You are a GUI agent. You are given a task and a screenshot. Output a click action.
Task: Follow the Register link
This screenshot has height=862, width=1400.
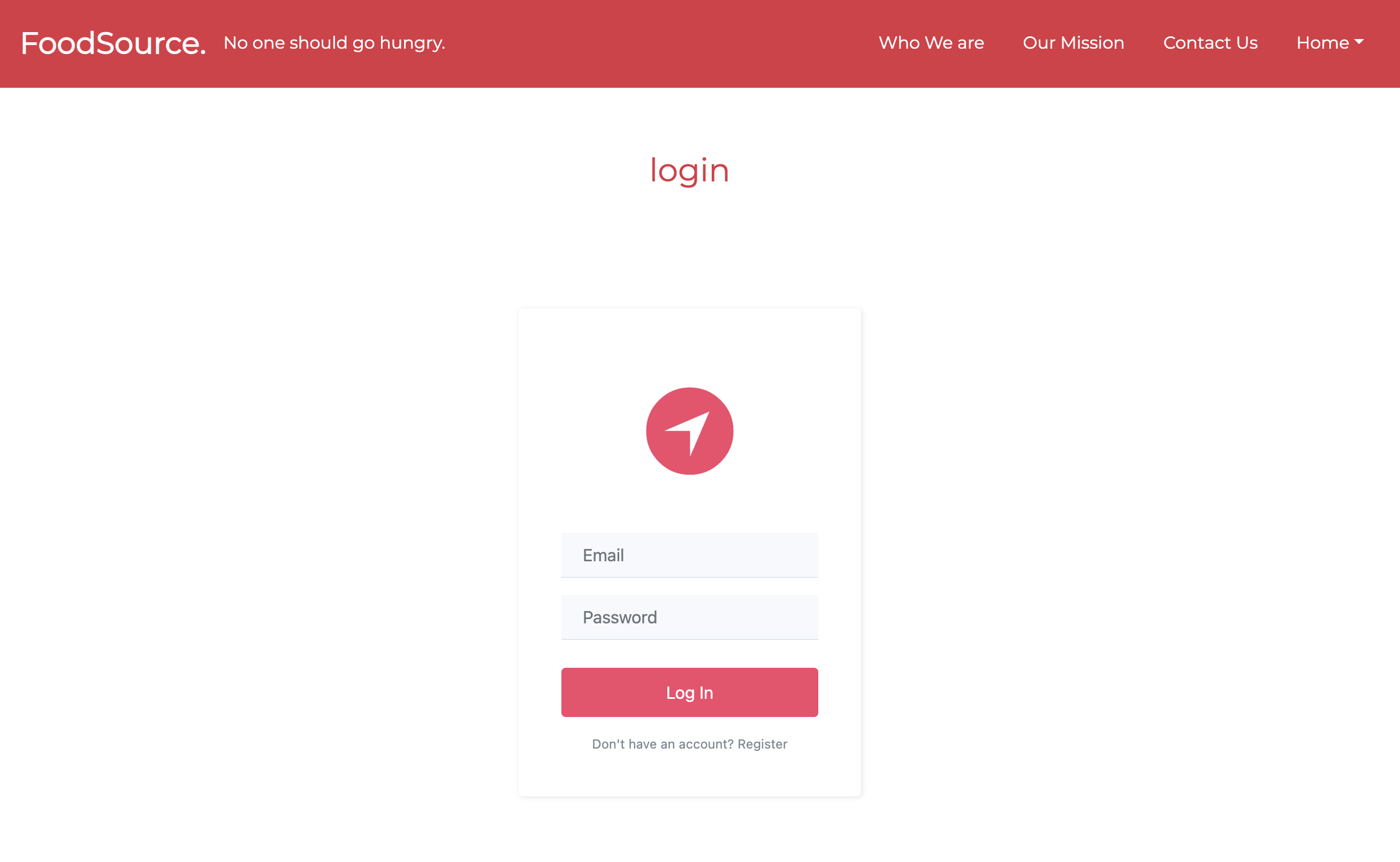762,744
